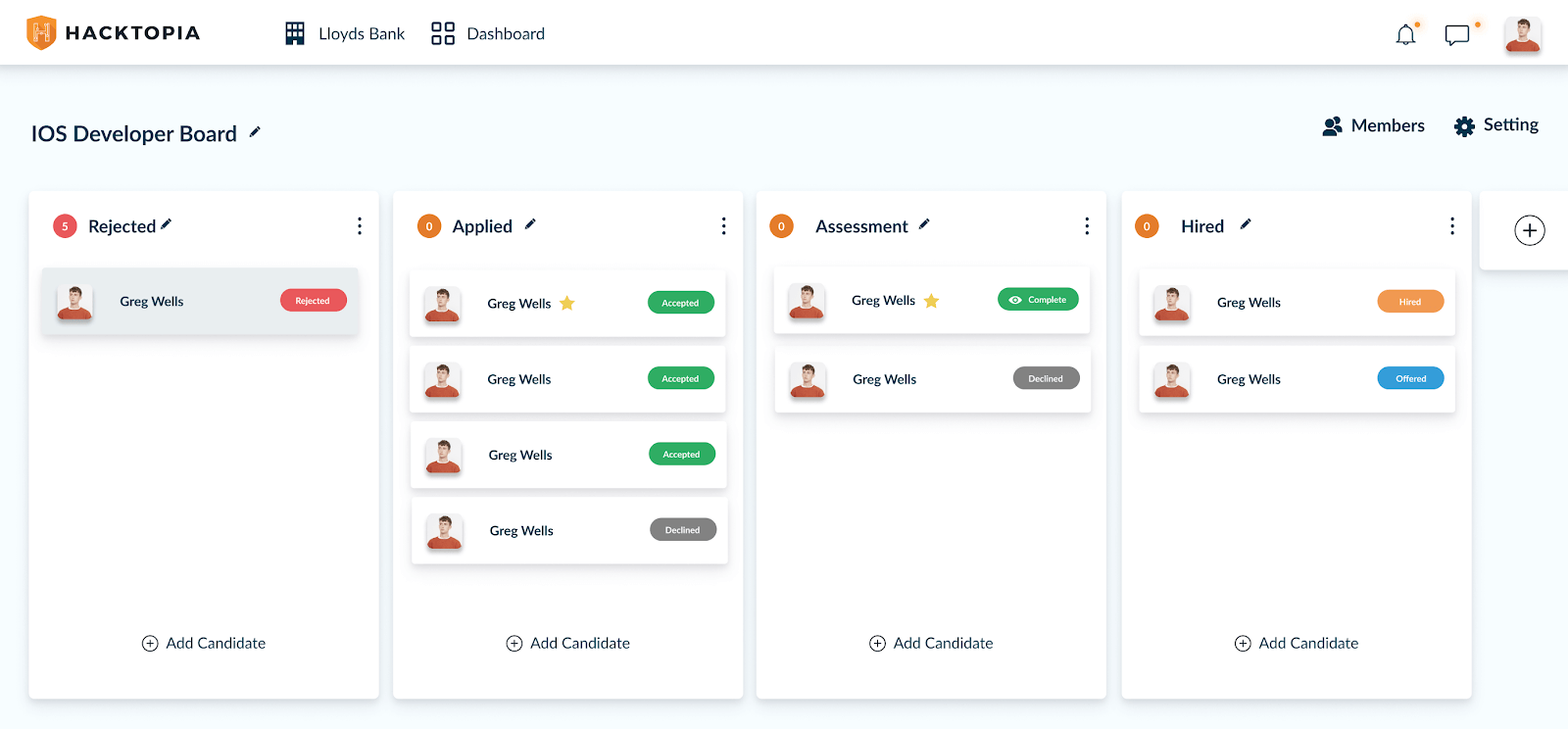Open the notifications bell
1568x729 pixels.
(1405, 35)
